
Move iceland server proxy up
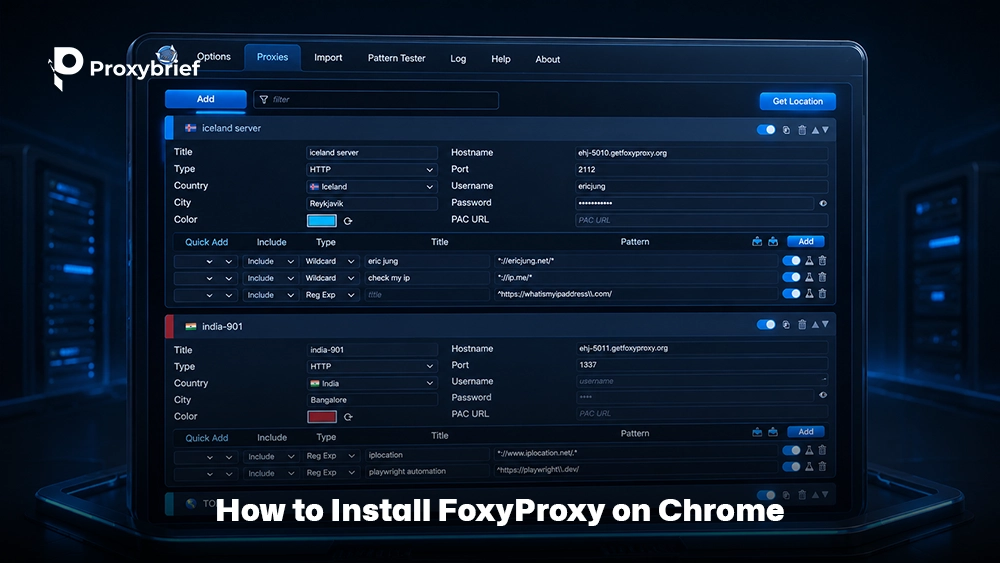(x=815, y=130)
